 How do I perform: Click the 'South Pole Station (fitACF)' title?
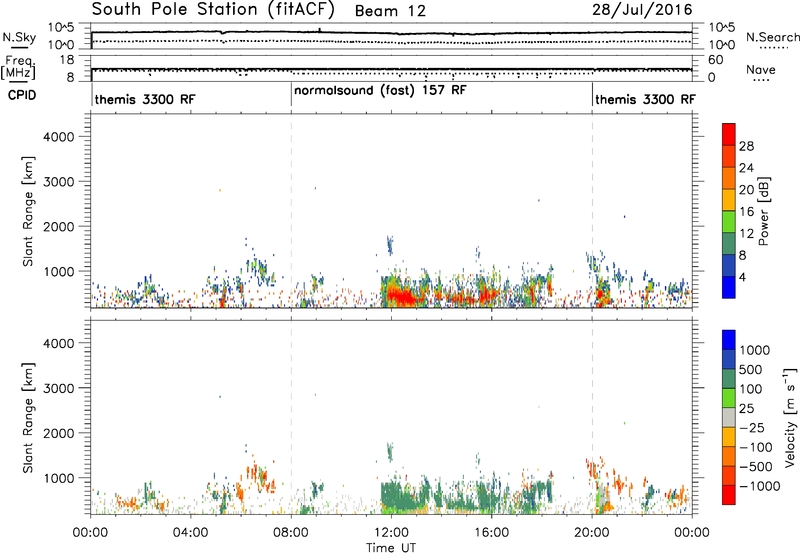click(x=213, y=10)
